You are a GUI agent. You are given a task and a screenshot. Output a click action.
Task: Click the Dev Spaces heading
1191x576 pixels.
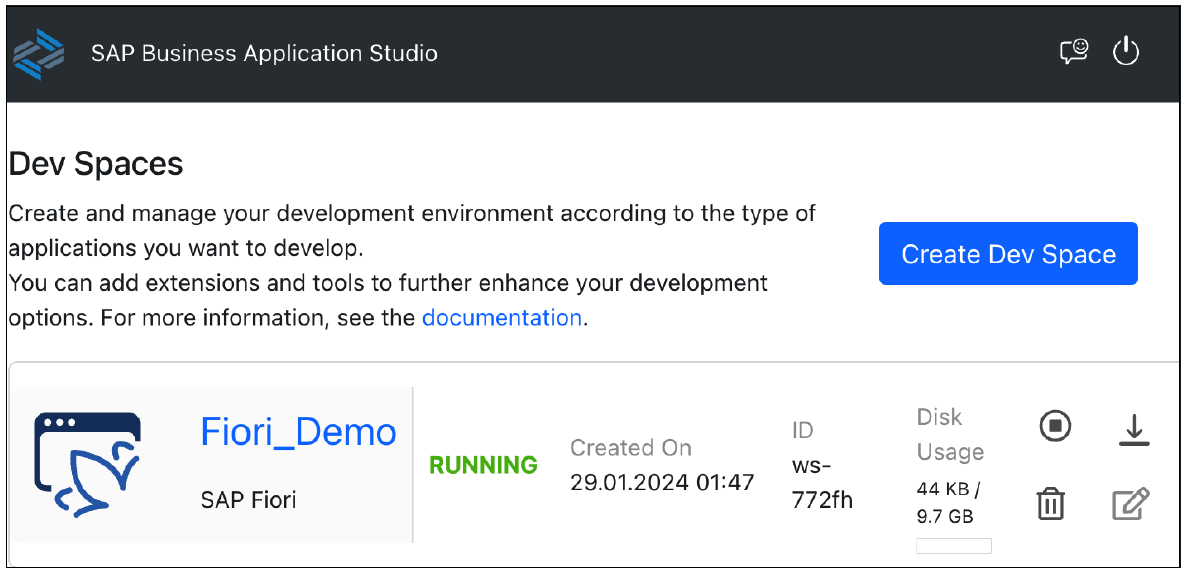coord(96,163)
